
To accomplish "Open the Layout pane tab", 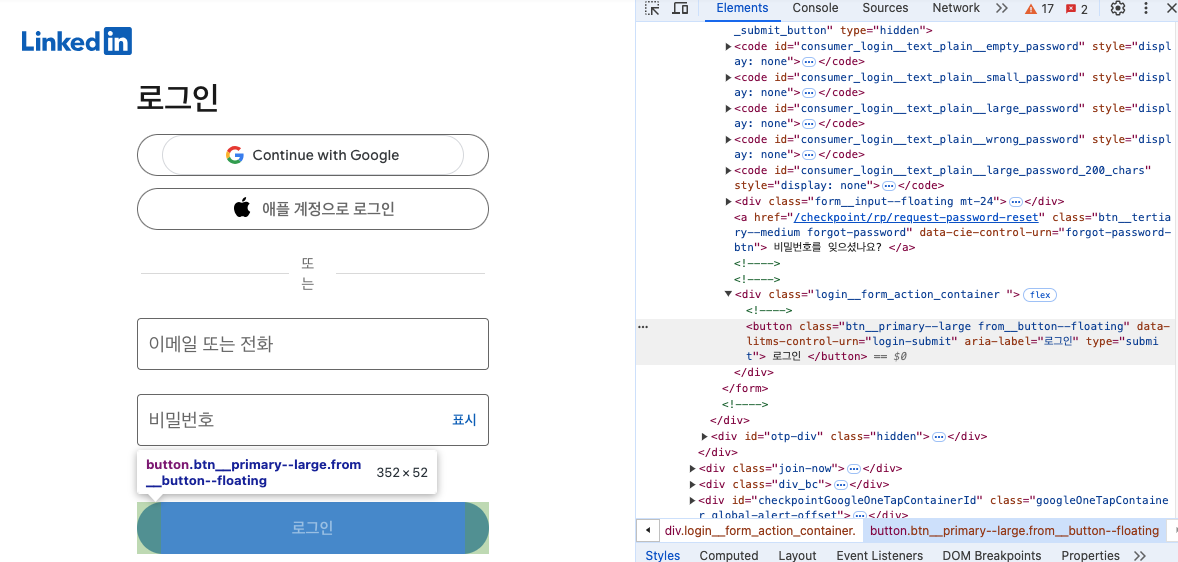I will pos(797,555).
